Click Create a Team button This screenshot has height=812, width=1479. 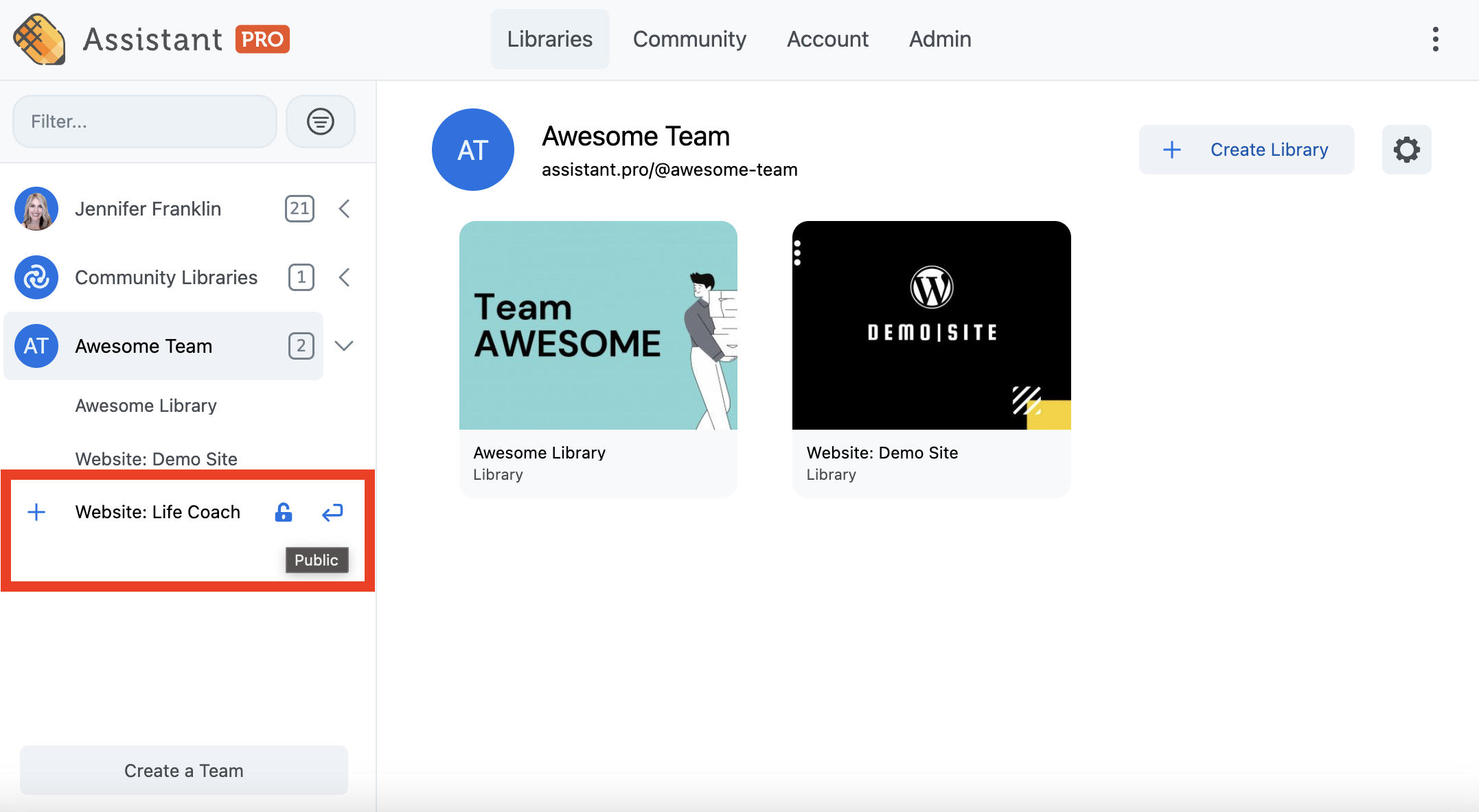(183, 770)
